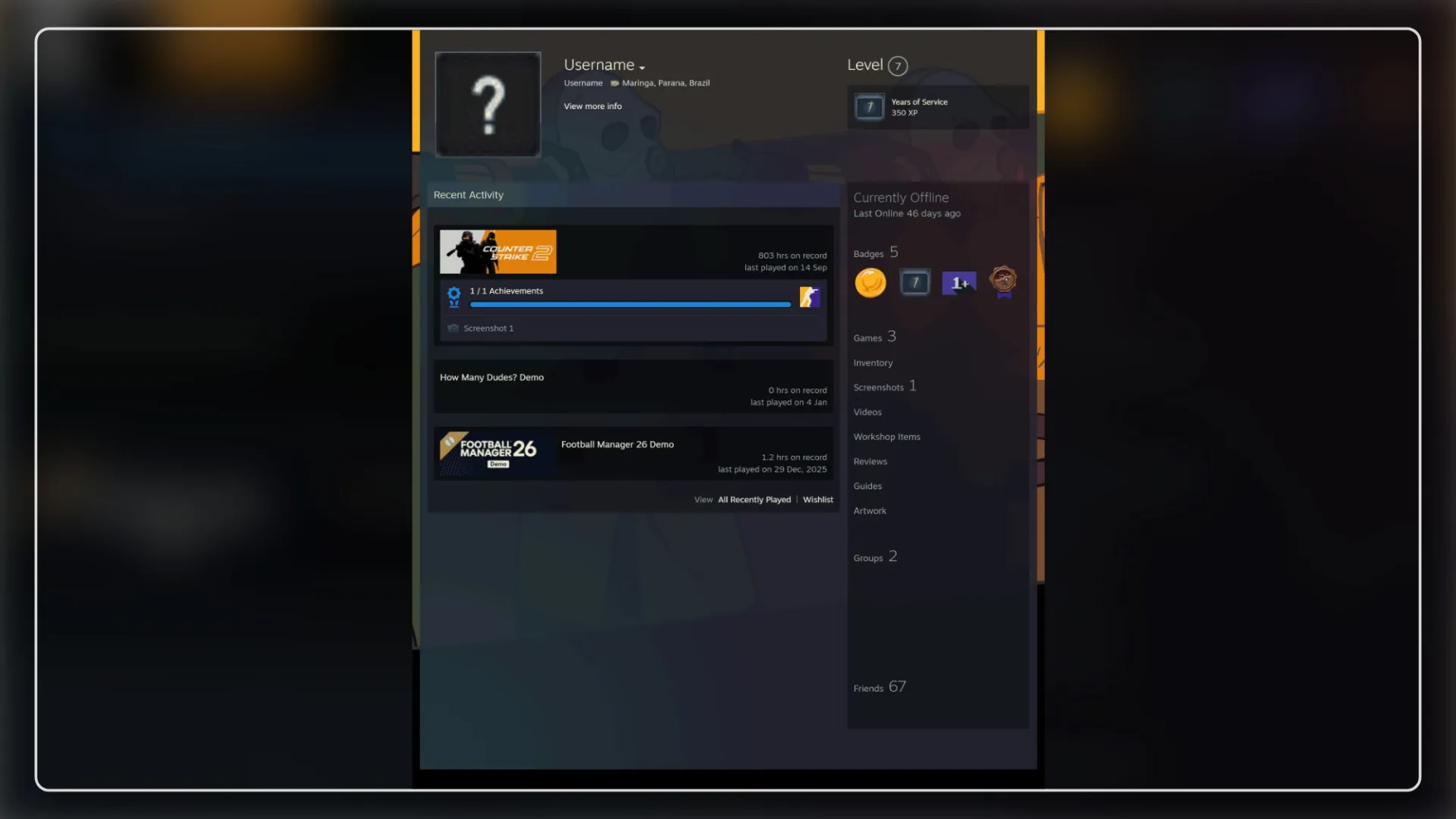The width and height of the screenshot is (1456, 819).
Task: Click the gold coin community badge
Action: tap(871, 283)
